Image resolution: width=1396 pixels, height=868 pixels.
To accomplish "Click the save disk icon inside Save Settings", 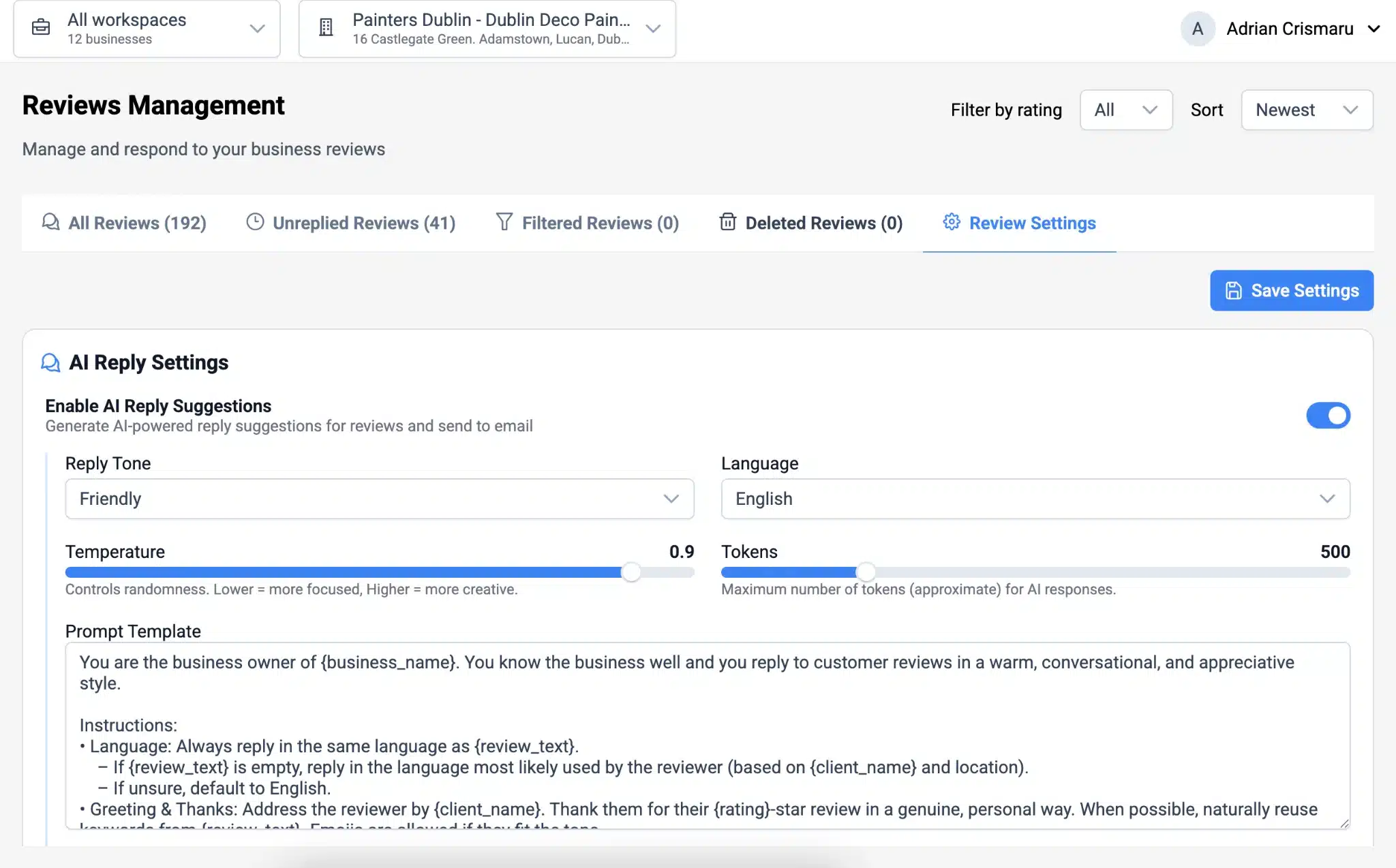I will pyautogui.click(x=1235, y=290).
